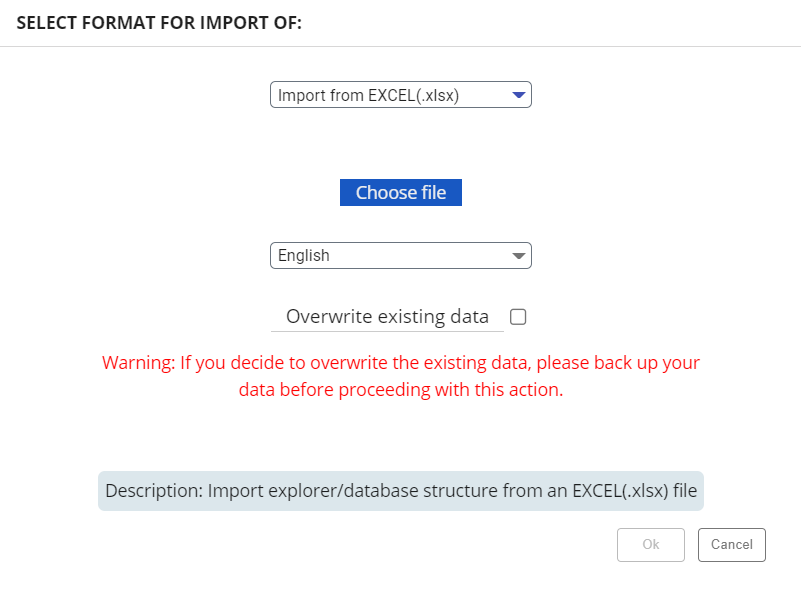Viewport: 801px width, 600px height.
Task: Click the English text in the language field
Action: (306, 255)
